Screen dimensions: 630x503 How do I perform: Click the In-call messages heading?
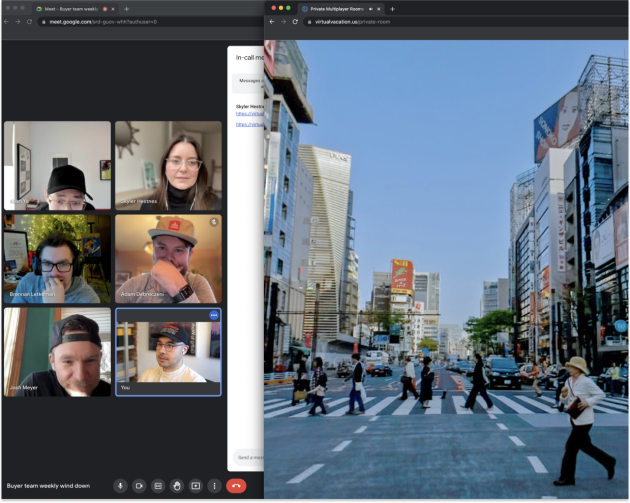[250, 57]
